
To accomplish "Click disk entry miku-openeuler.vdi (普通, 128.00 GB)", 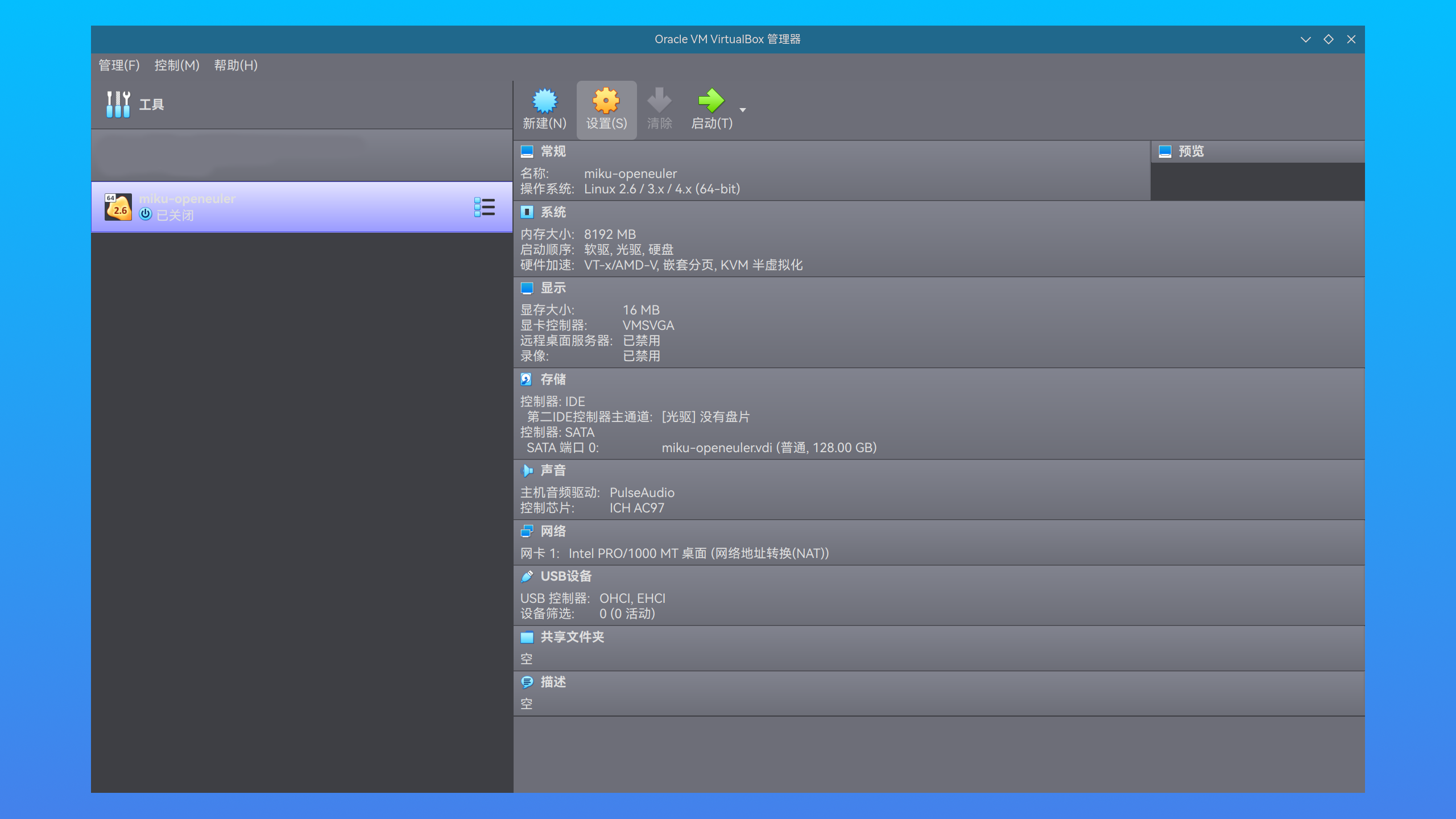I will tap(769, 448).
